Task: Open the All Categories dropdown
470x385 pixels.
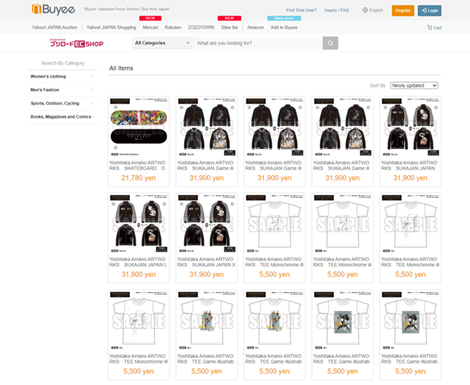Action: click(162, 43)
